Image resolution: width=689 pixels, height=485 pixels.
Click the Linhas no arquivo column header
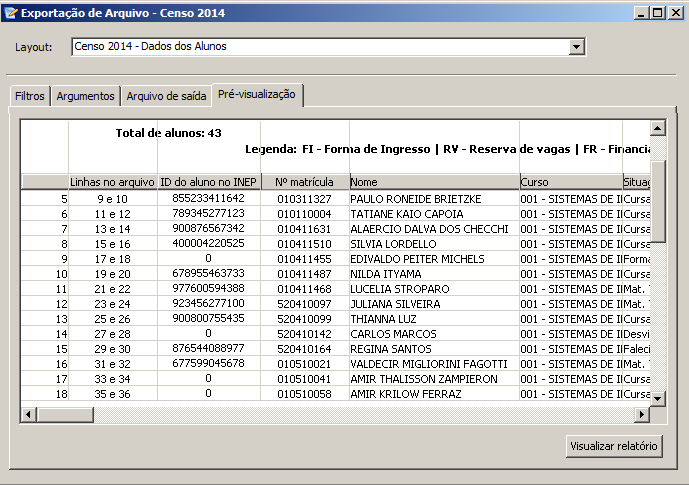tap(112, 182)
